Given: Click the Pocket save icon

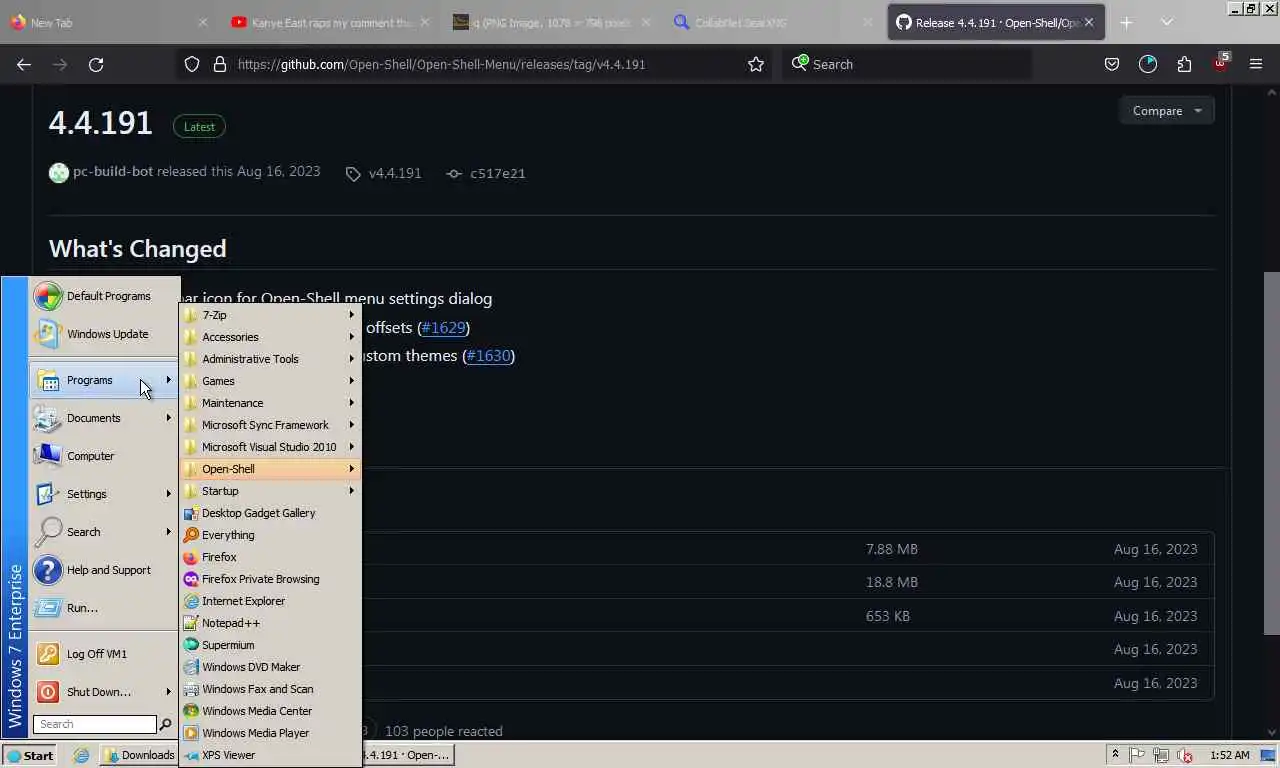Looking at the screenshot, I should 1112,64.
